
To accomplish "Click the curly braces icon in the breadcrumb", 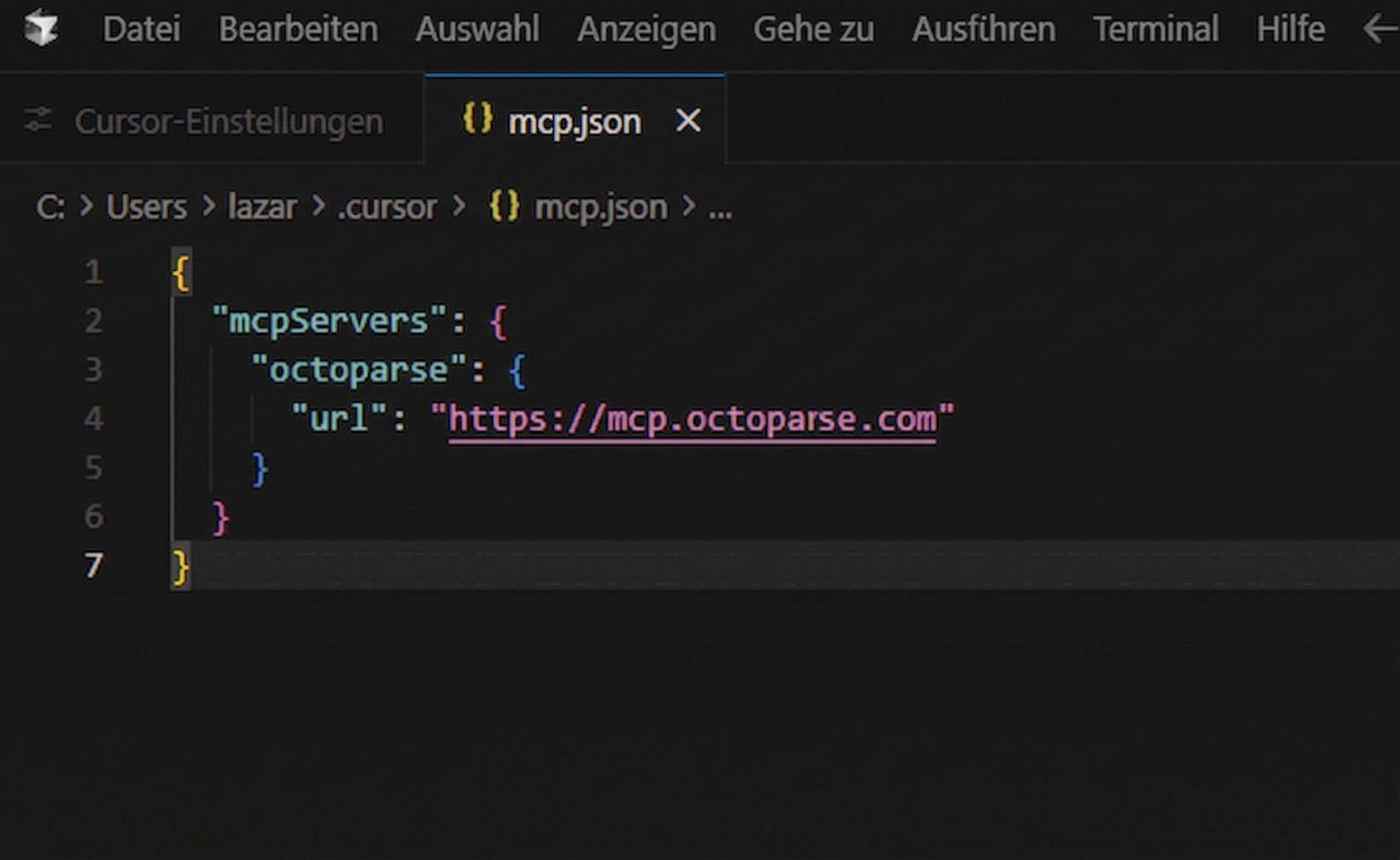I will pos(504,206).
